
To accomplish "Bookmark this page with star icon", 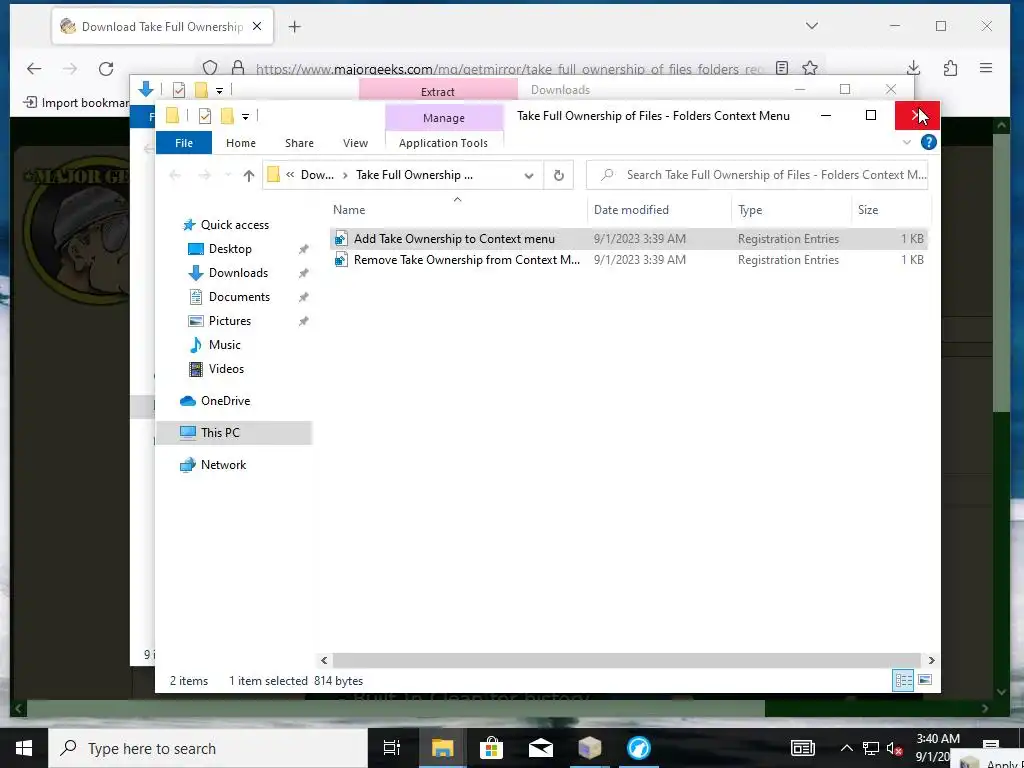I will click(810, 68).
